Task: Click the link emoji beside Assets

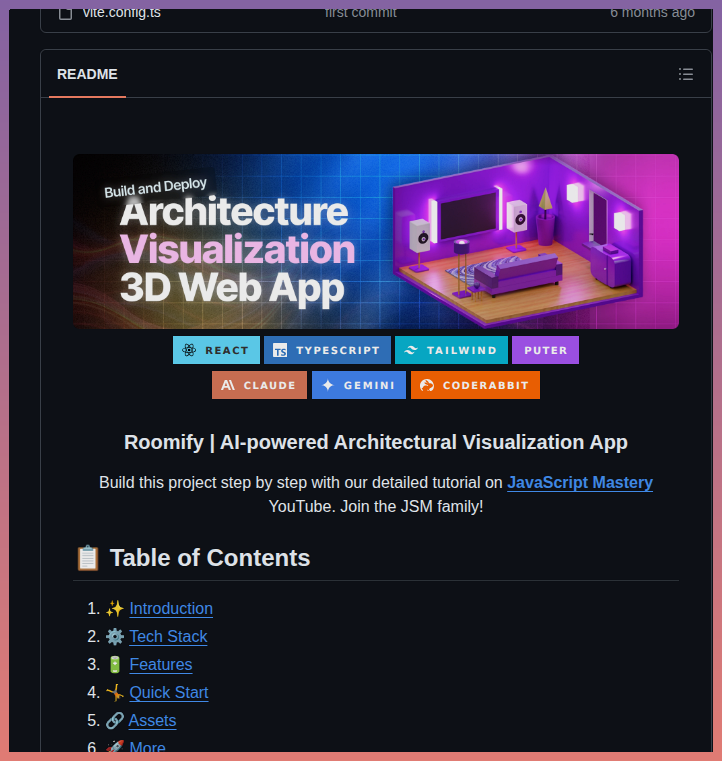Action: (x=115, y=721)
